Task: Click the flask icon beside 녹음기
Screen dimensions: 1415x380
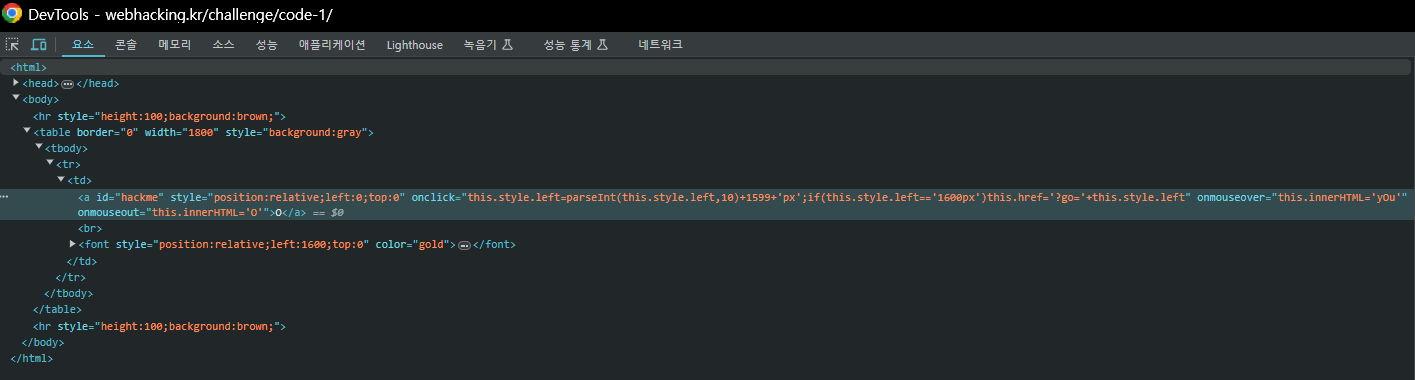Action: click(507, 45)
